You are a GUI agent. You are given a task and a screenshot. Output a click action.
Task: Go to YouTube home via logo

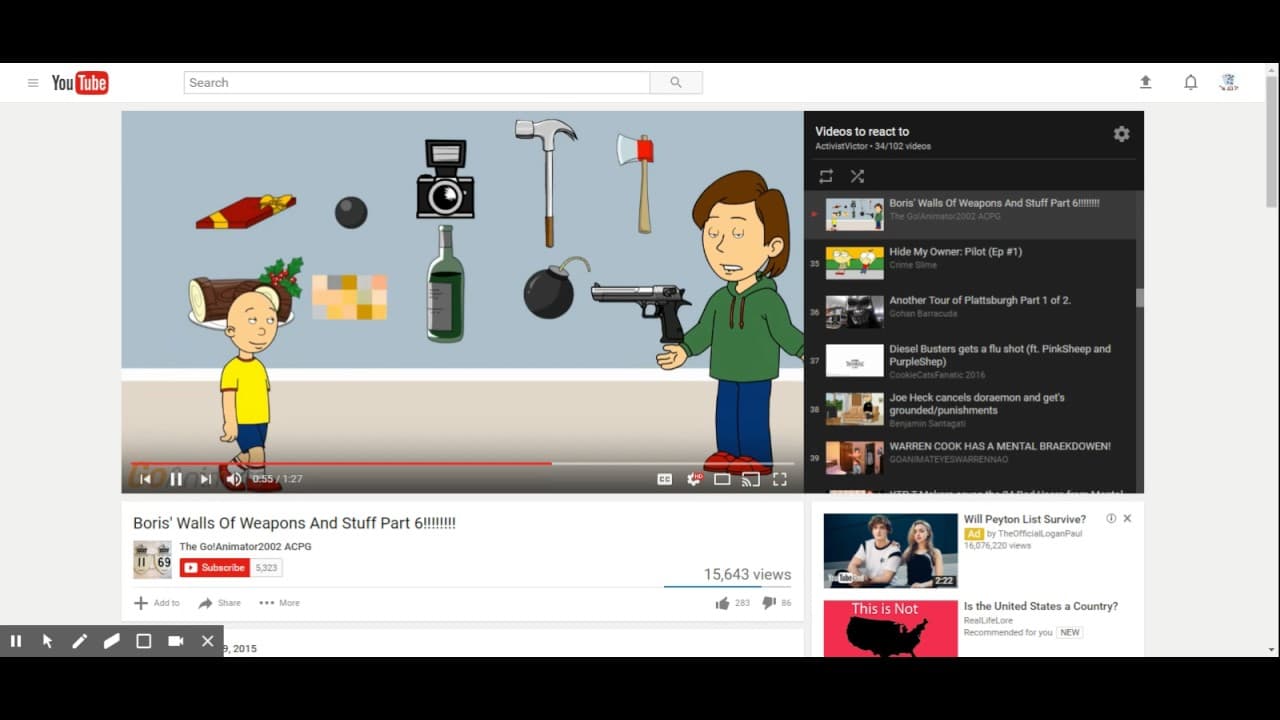[x=80, y=83]
